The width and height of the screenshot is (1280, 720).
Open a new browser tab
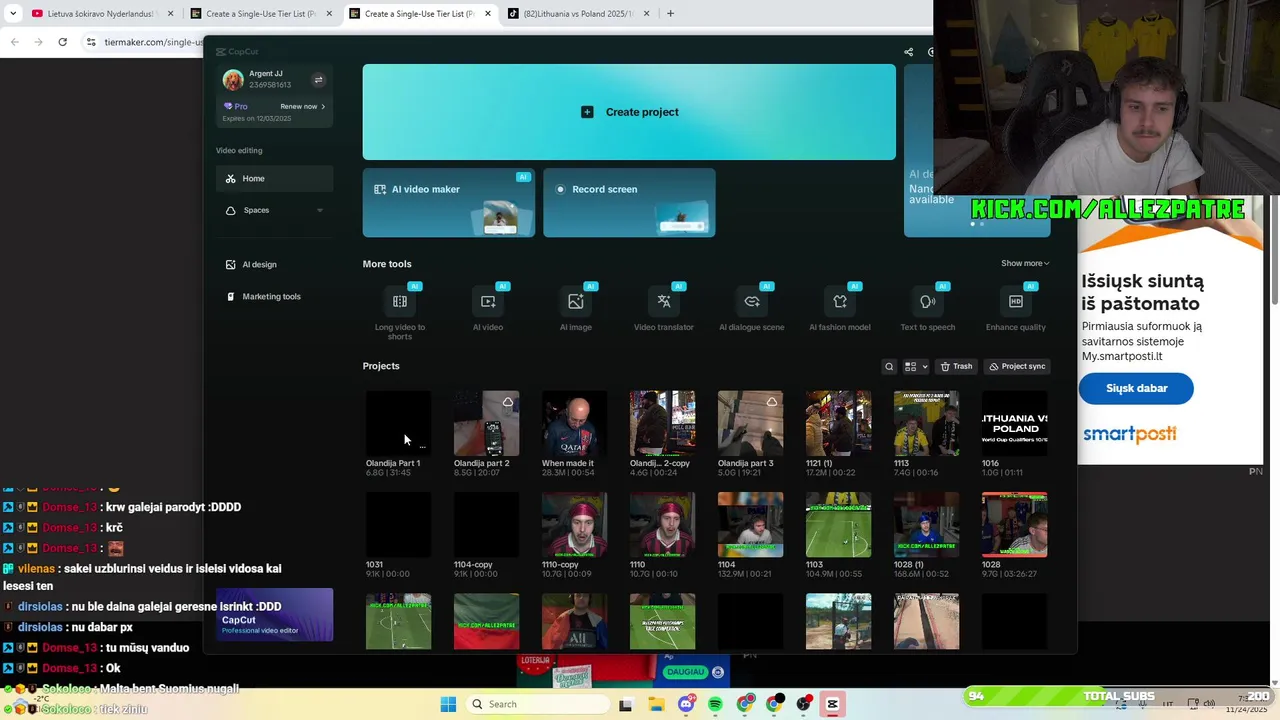[670, 14]
